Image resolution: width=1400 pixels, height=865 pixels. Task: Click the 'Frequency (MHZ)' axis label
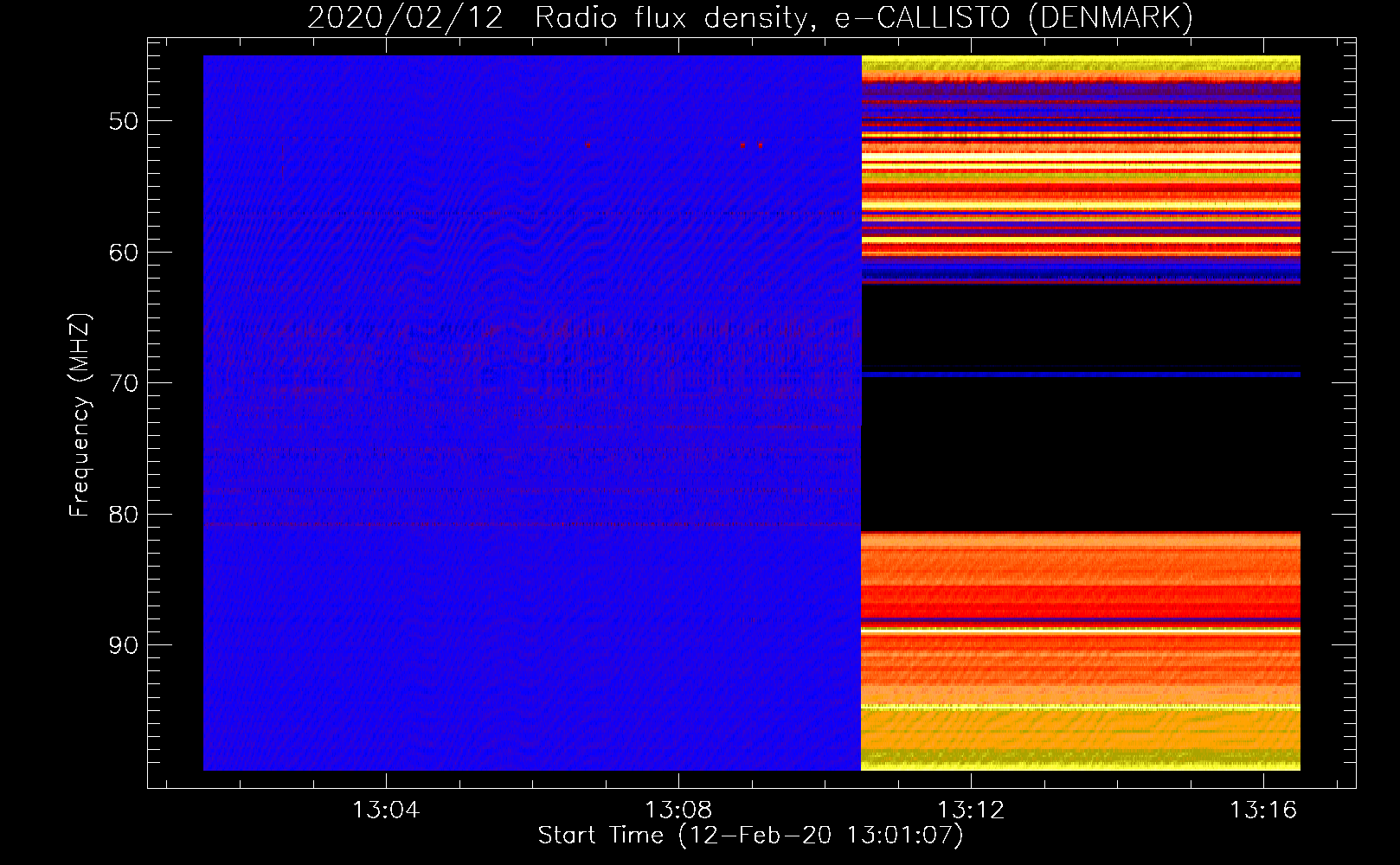(80, 415)
